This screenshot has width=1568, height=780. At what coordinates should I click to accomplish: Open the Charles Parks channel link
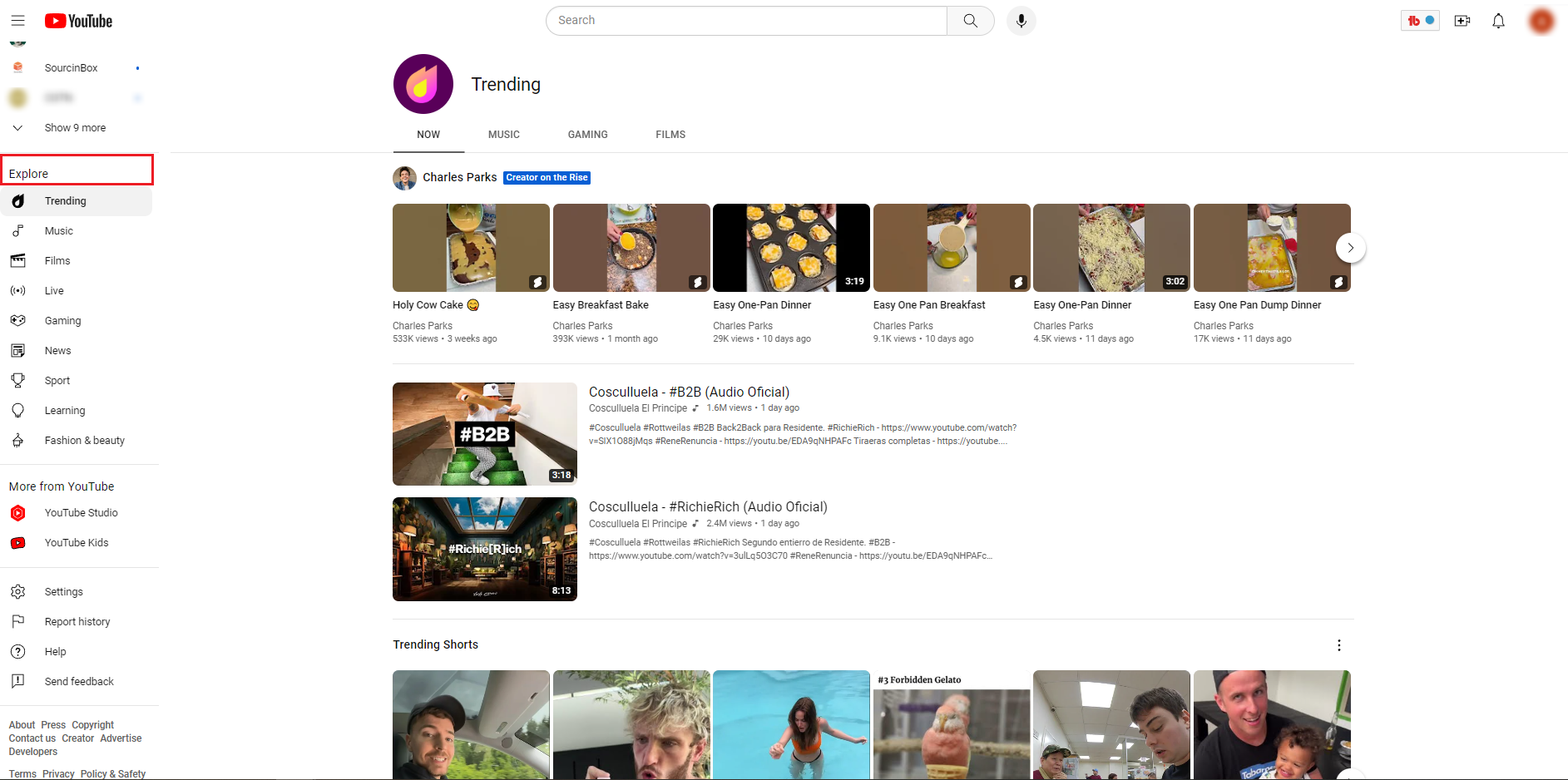click(x=459, y=177)
